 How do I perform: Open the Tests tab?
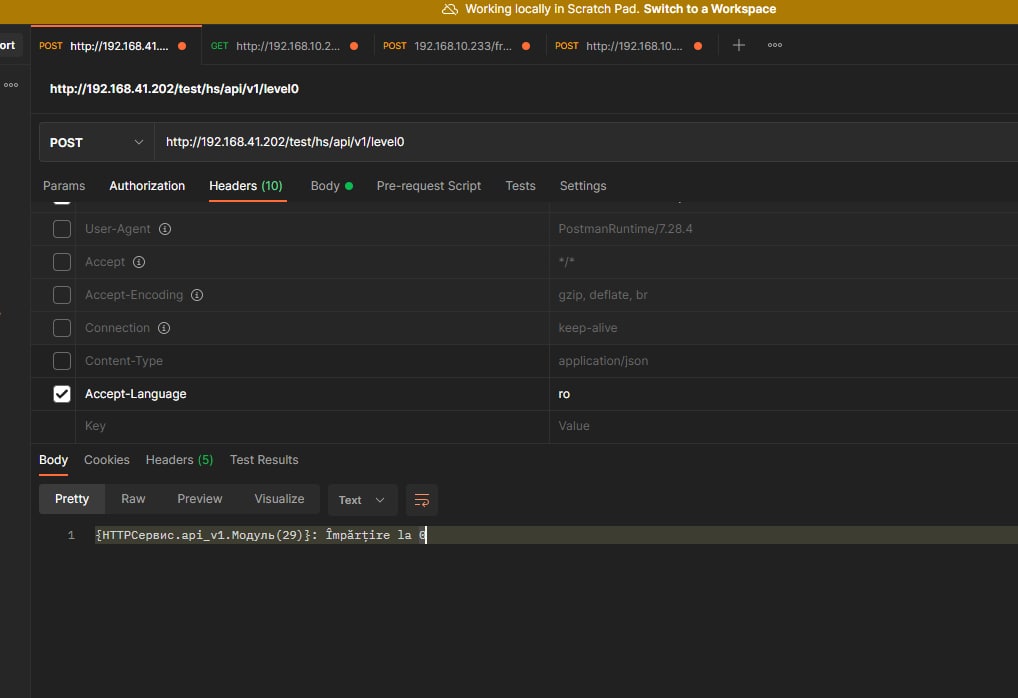point(520,186)
